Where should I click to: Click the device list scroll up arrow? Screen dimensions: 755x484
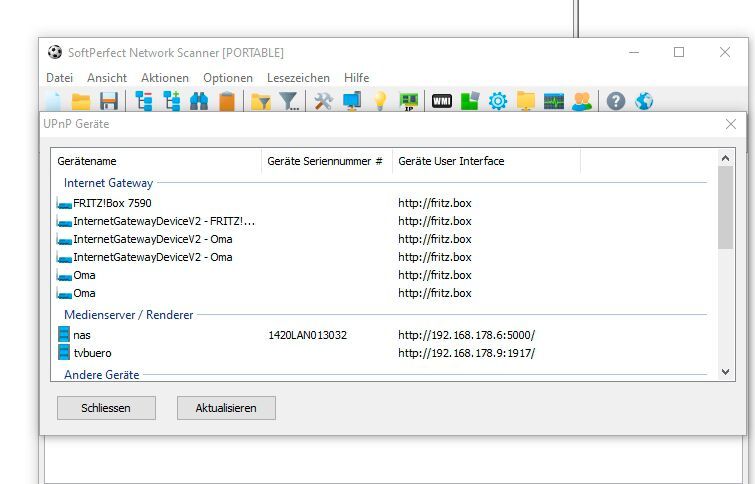click(x=726, y=158)
